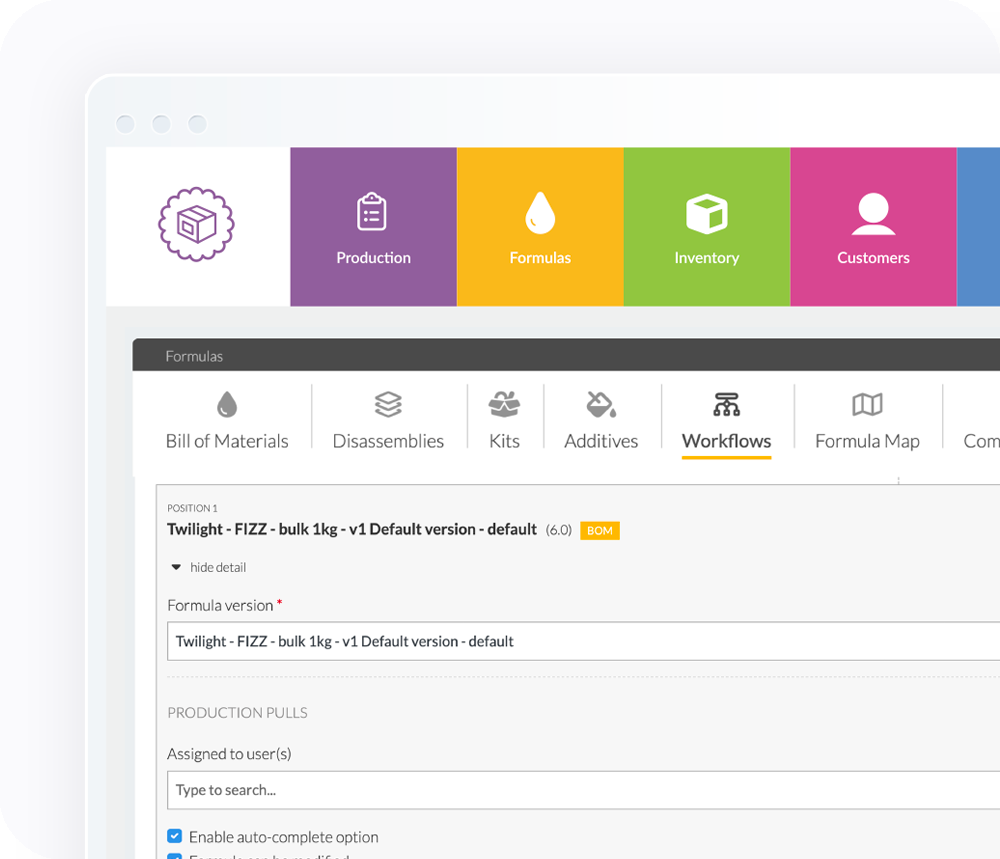The height and width of the screenshot is (859, 1000).
Task: Switch to Disassemblies tab
Action: tap(388, 441)
